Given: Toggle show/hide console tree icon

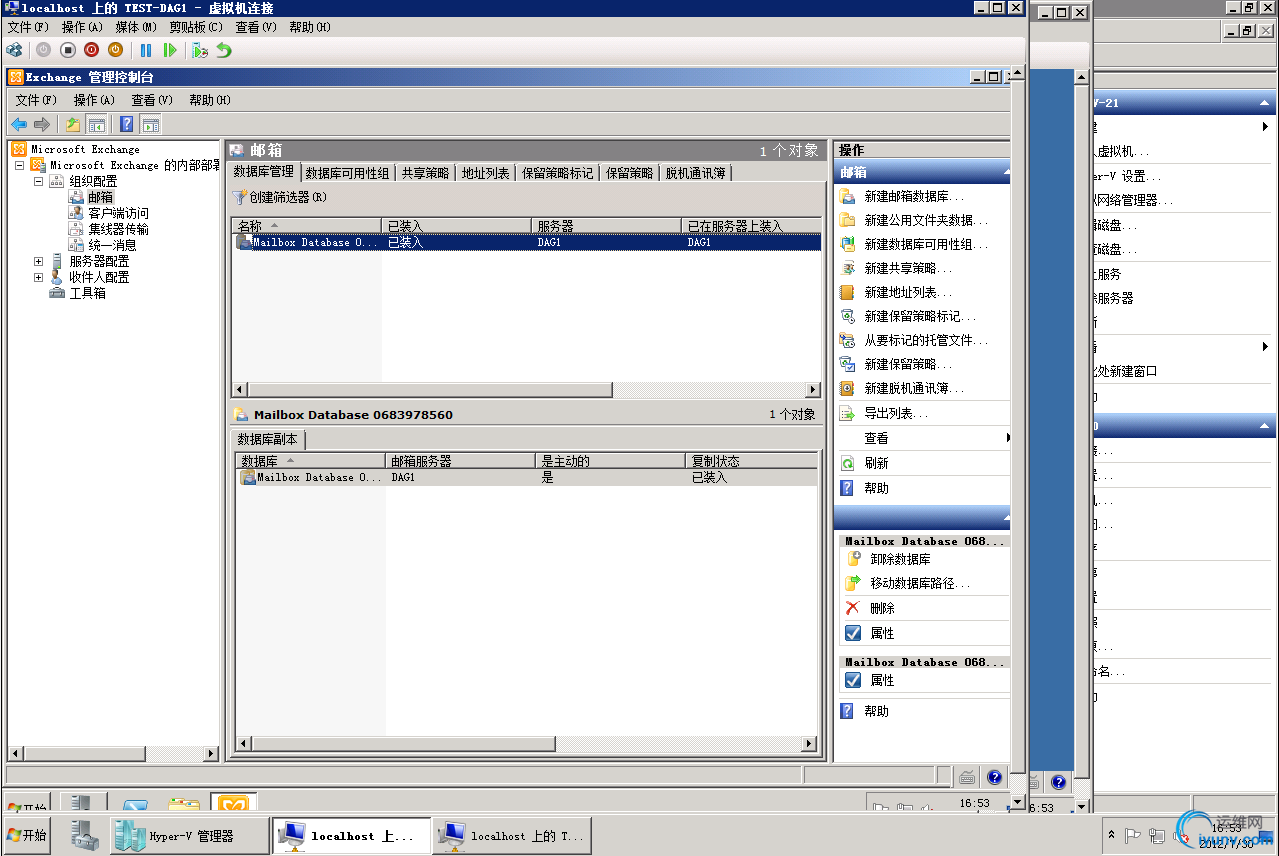Looking at the screenshot, I should click(x=97, y=124).
